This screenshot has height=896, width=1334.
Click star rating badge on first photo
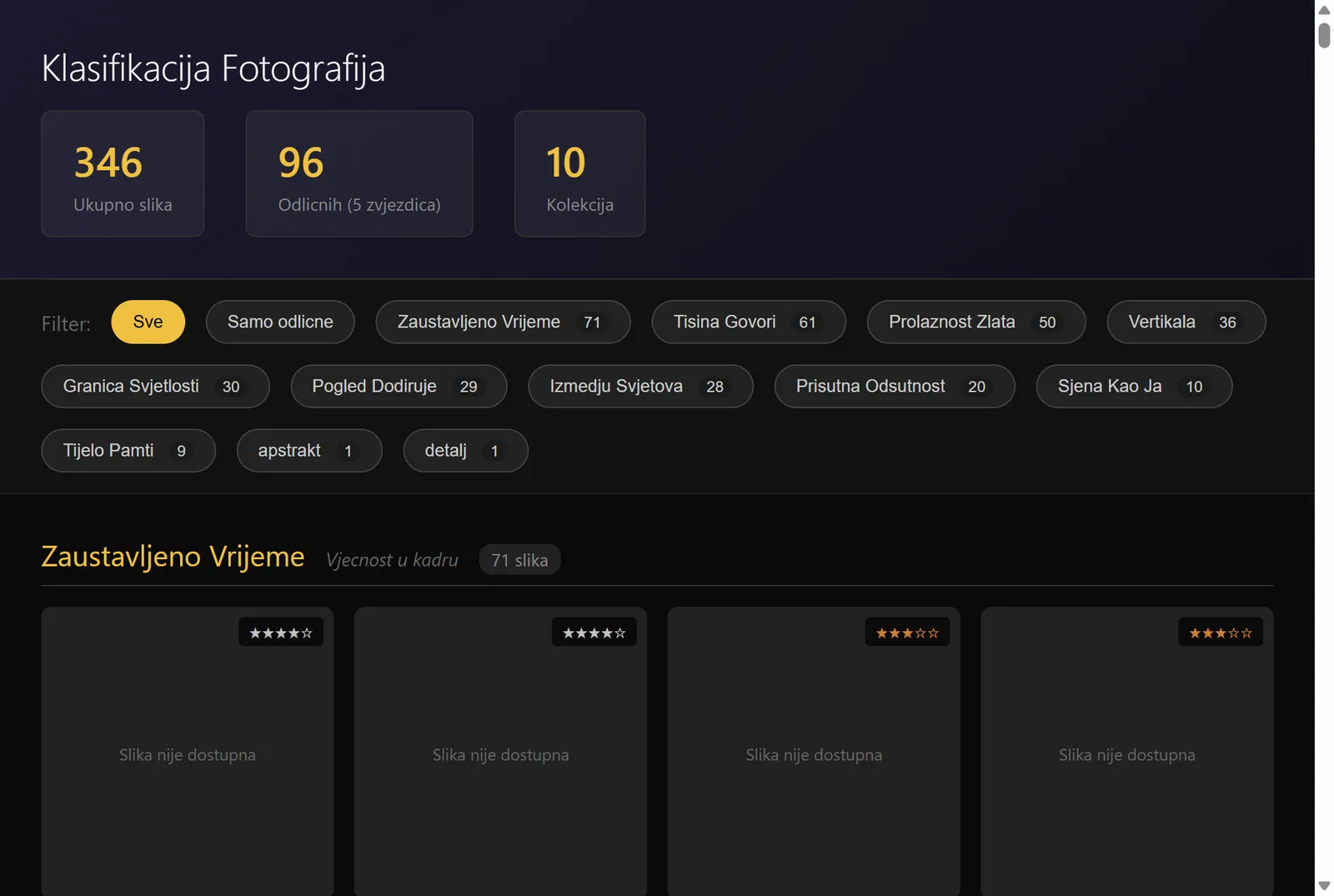[x=281, y=633]
